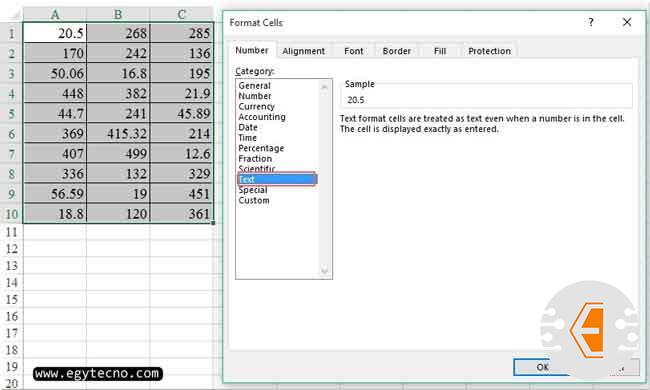
Task: Click cell containing 361
Action: [182, 214]
